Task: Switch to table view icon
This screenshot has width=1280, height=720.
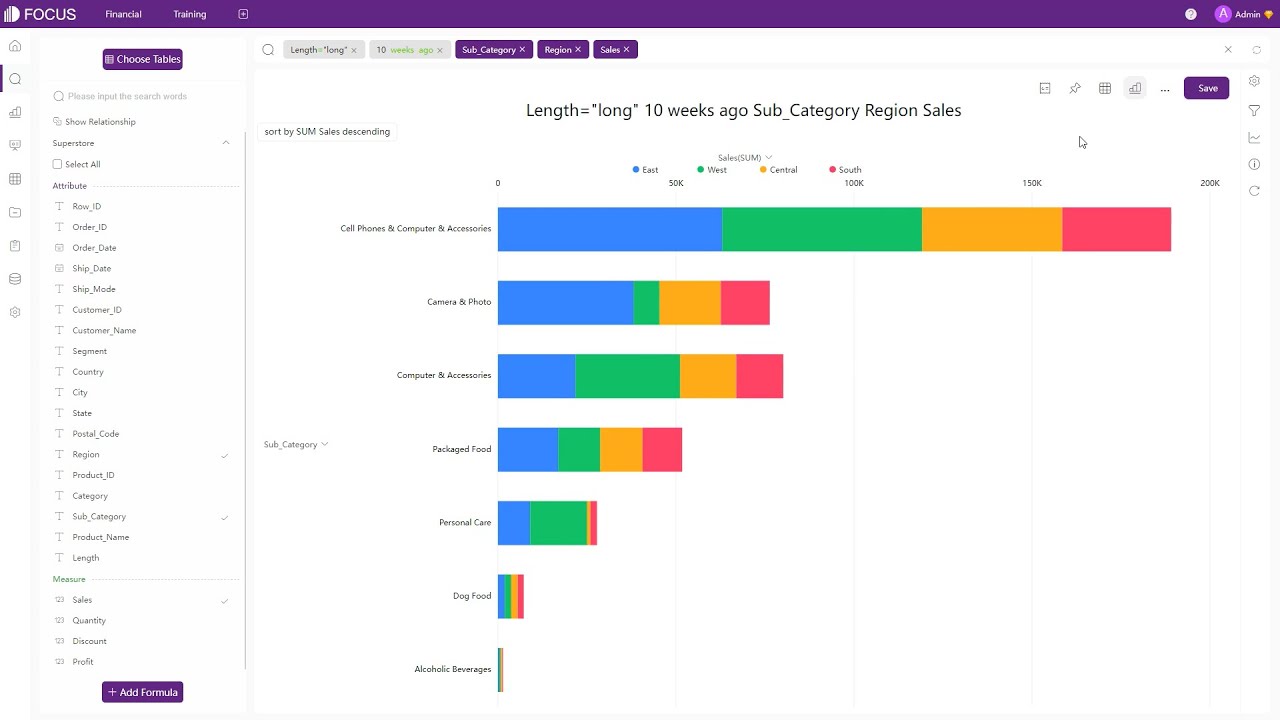Action: click(x=1105, y=89)
